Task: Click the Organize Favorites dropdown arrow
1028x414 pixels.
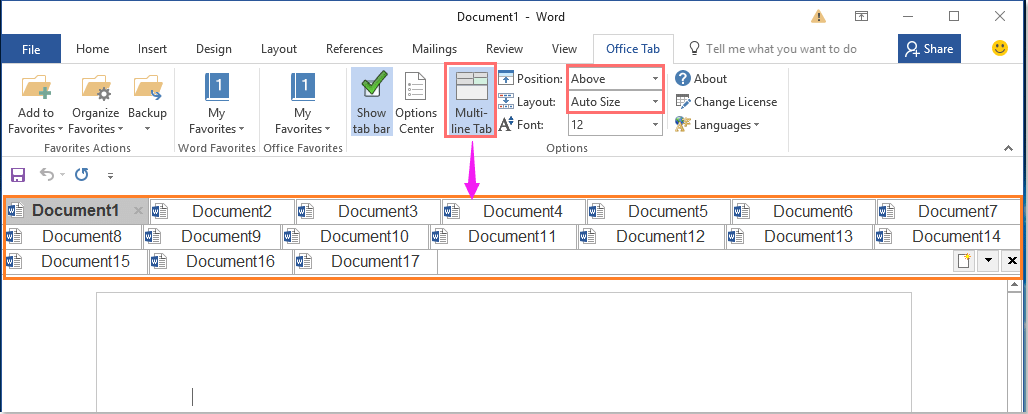Action: tap(120, 129)
